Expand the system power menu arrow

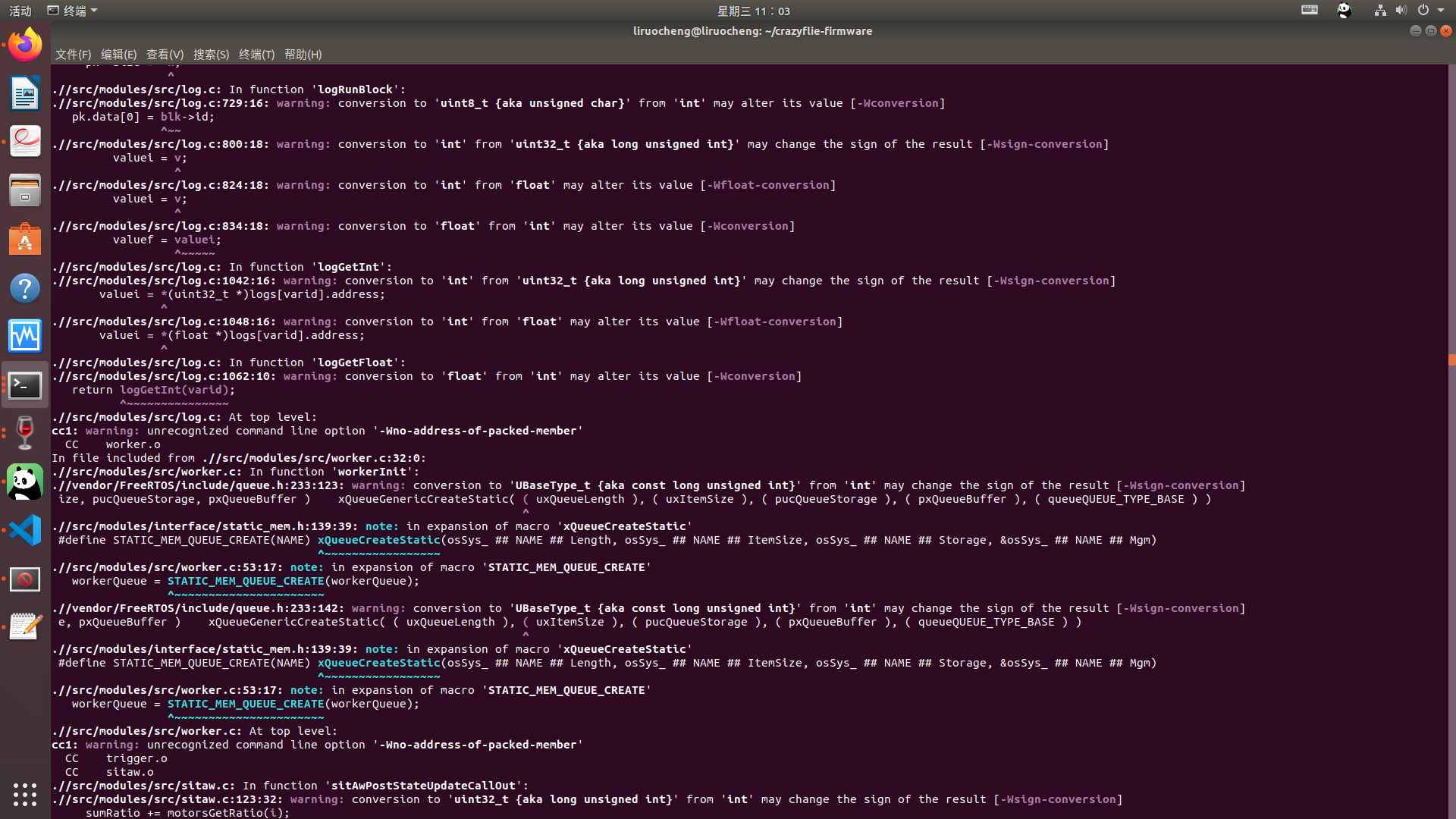1441,11
